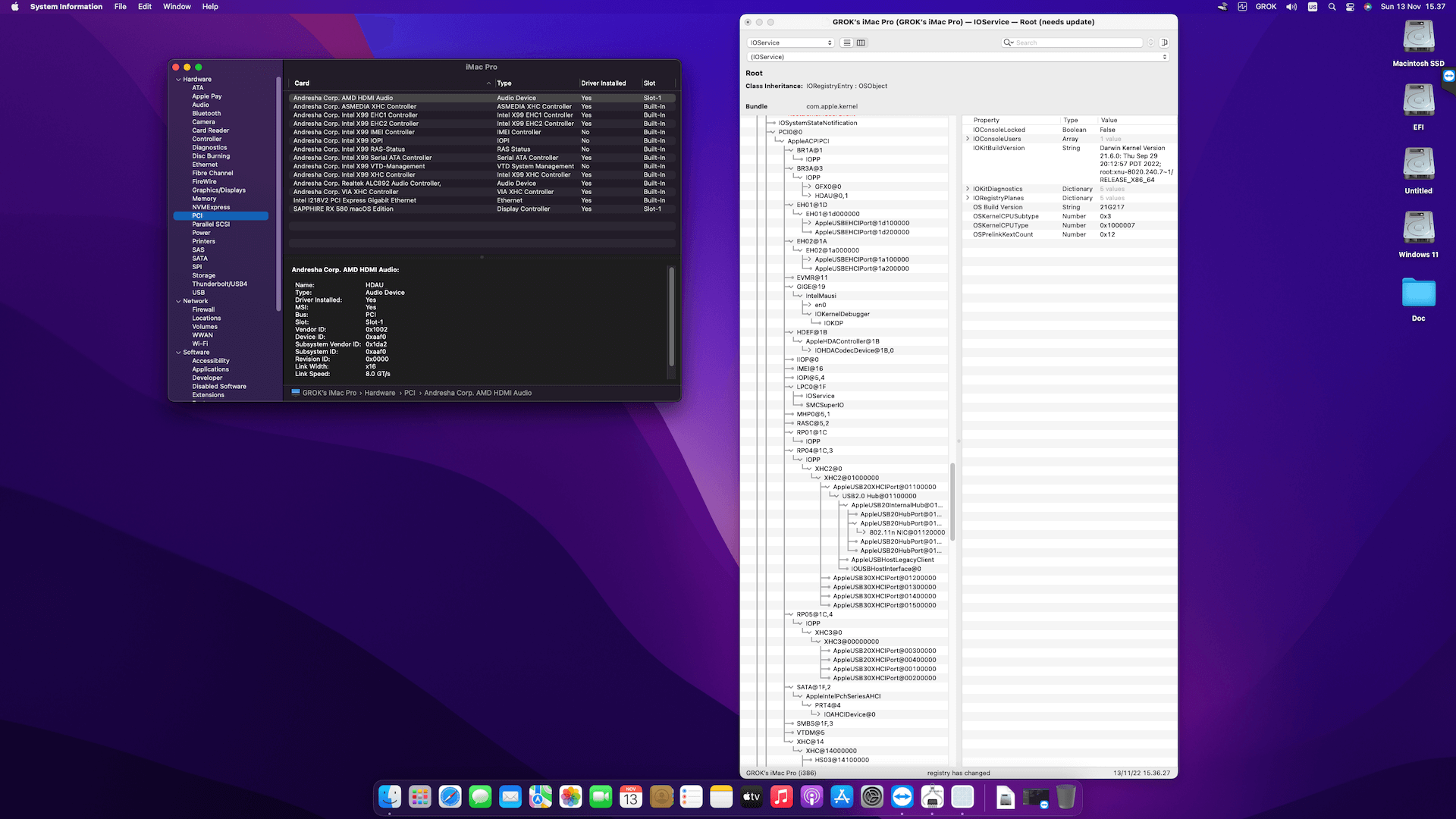Open System Preferences from the Dock
This screenshot has height=819, width=1456.
tap(871, 797)
